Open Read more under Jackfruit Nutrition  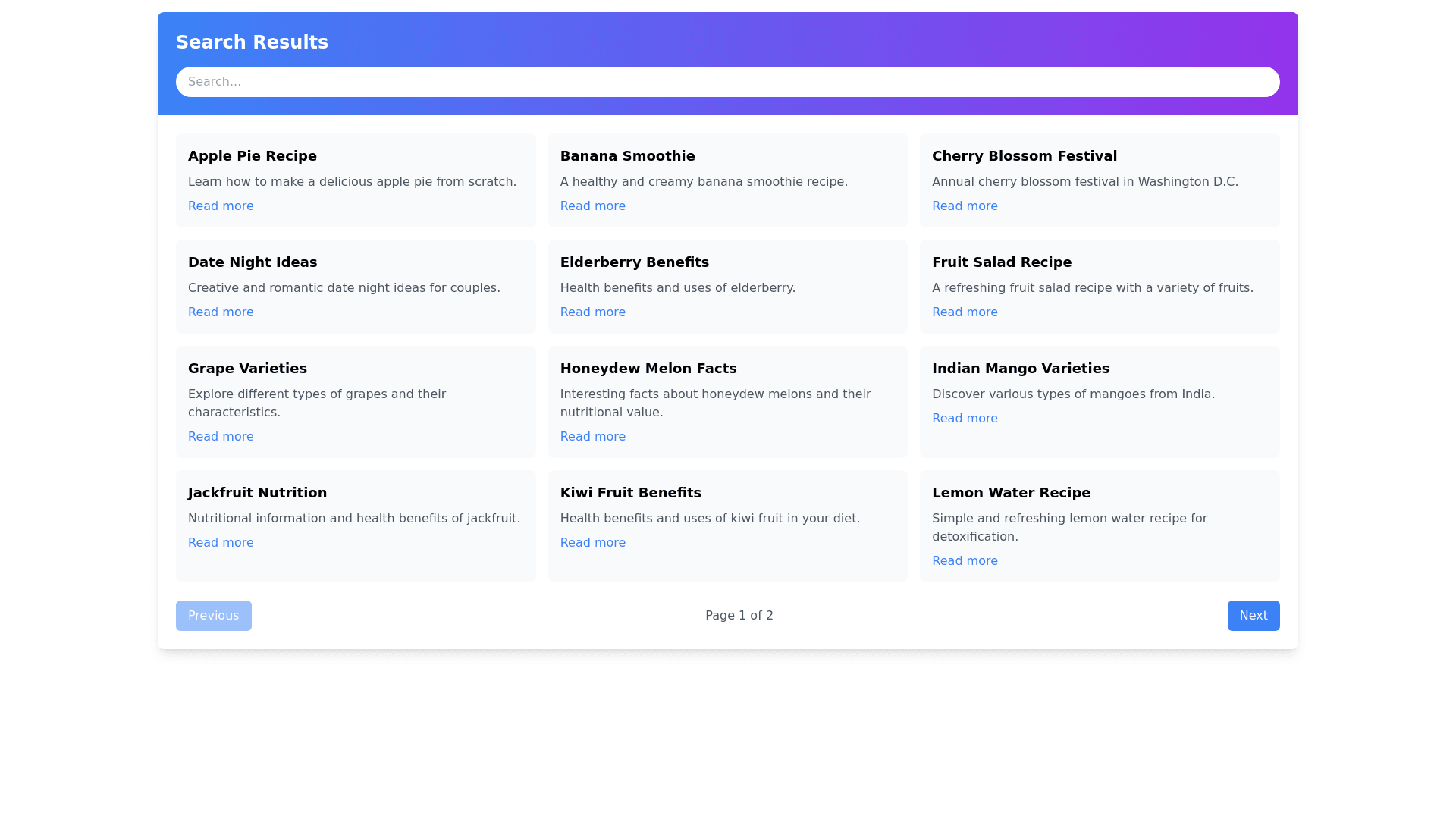point(221,543)
